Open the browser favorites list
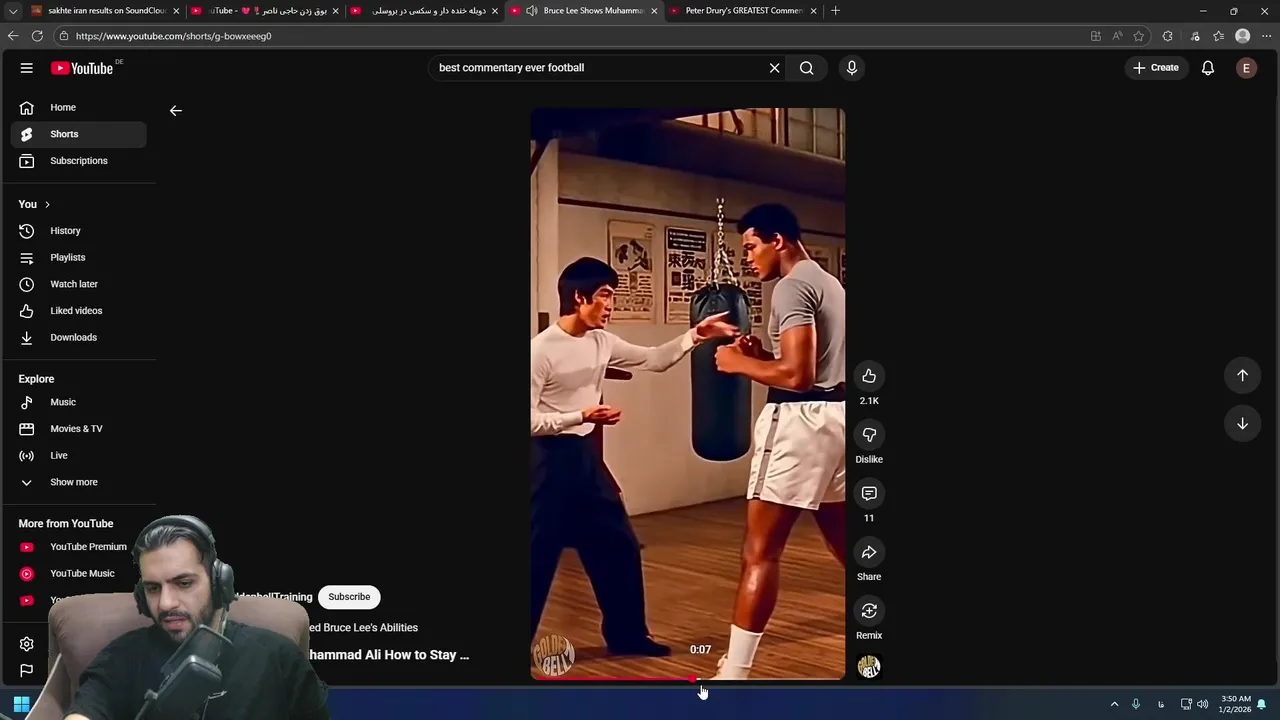Image resolution: width=1280 pixels, height=720 pixels. click(1218, 36)
